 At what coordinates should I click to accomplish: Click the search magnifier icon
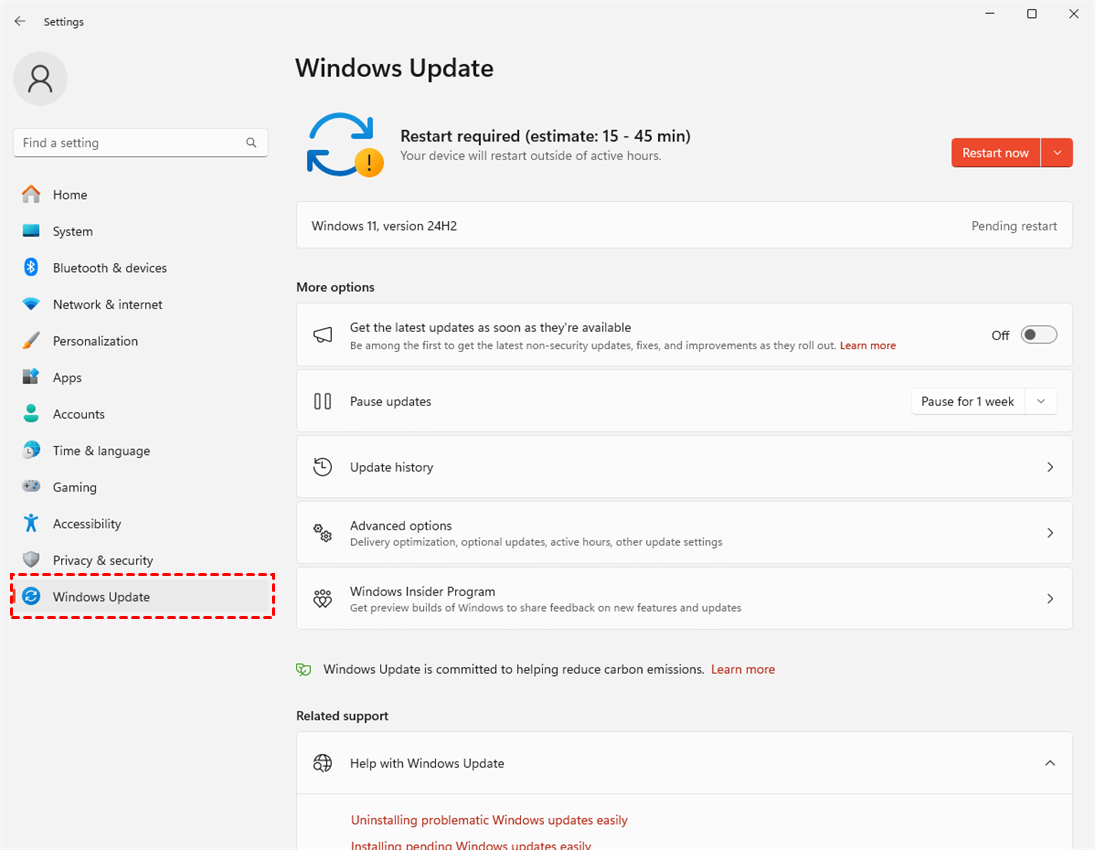251,143
